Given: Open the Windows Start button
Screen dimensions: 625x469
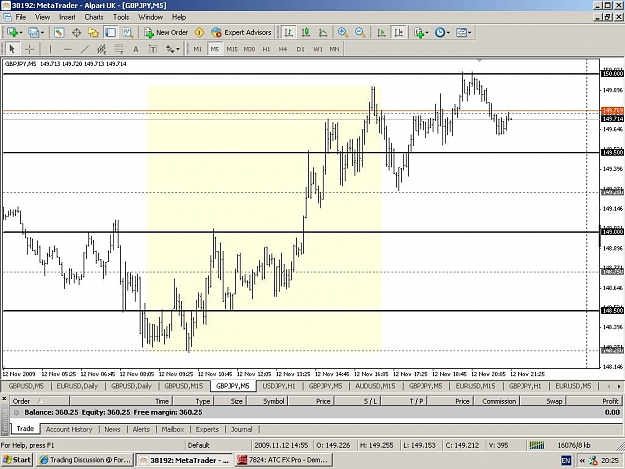Looking at the screenshot, I should (17, 460).
